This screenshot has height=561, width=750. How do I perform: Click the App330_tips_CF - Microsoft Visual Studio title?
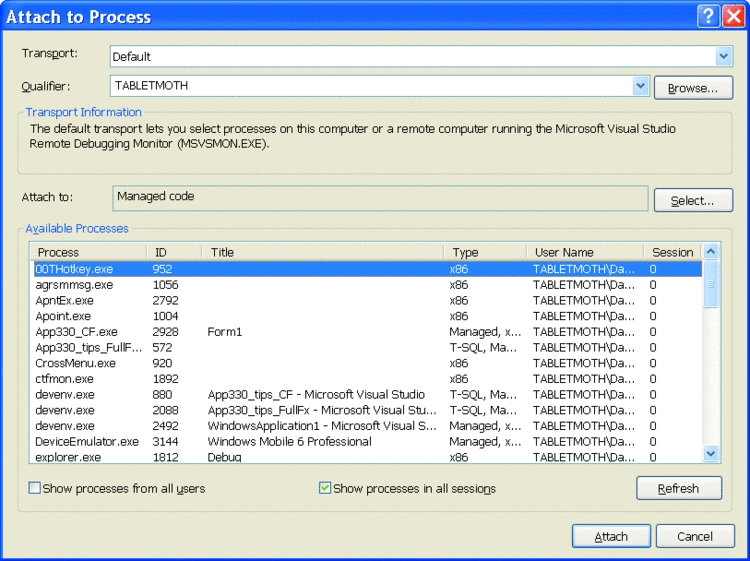tap(316, 395)
